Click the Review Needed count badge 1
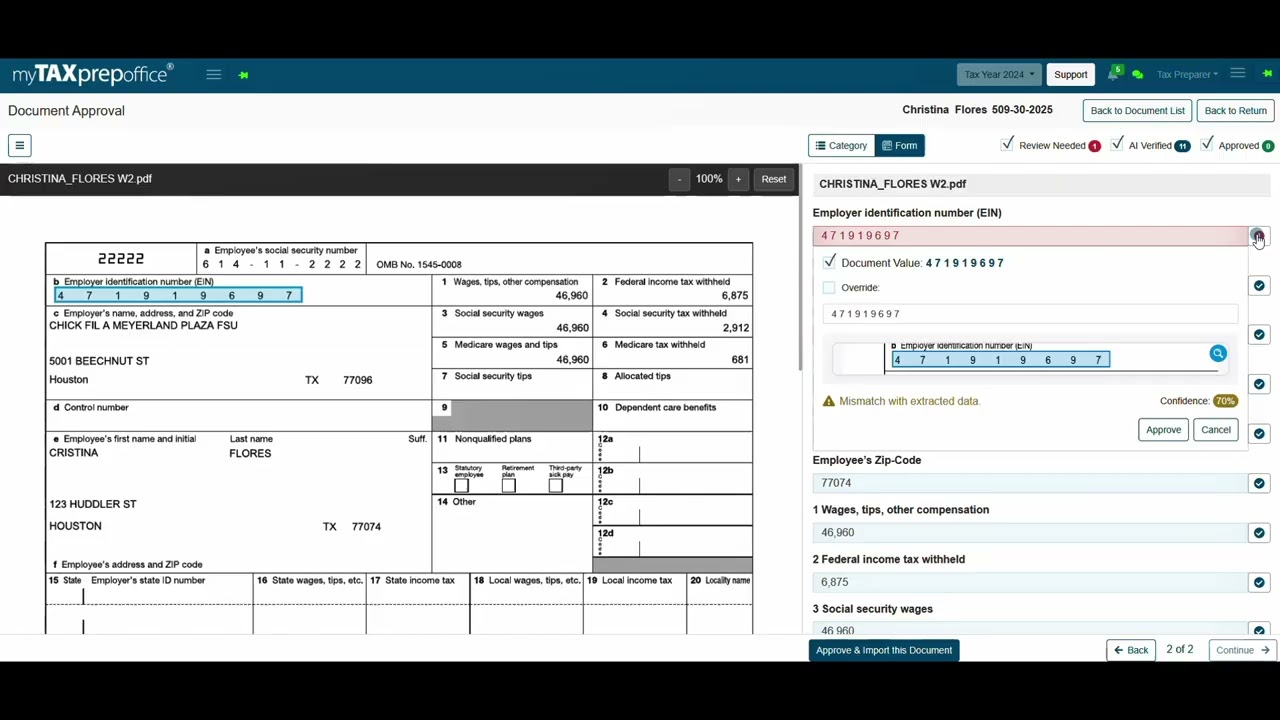The height and width of the screenshot is (720, 1280). coord(1094,146)
